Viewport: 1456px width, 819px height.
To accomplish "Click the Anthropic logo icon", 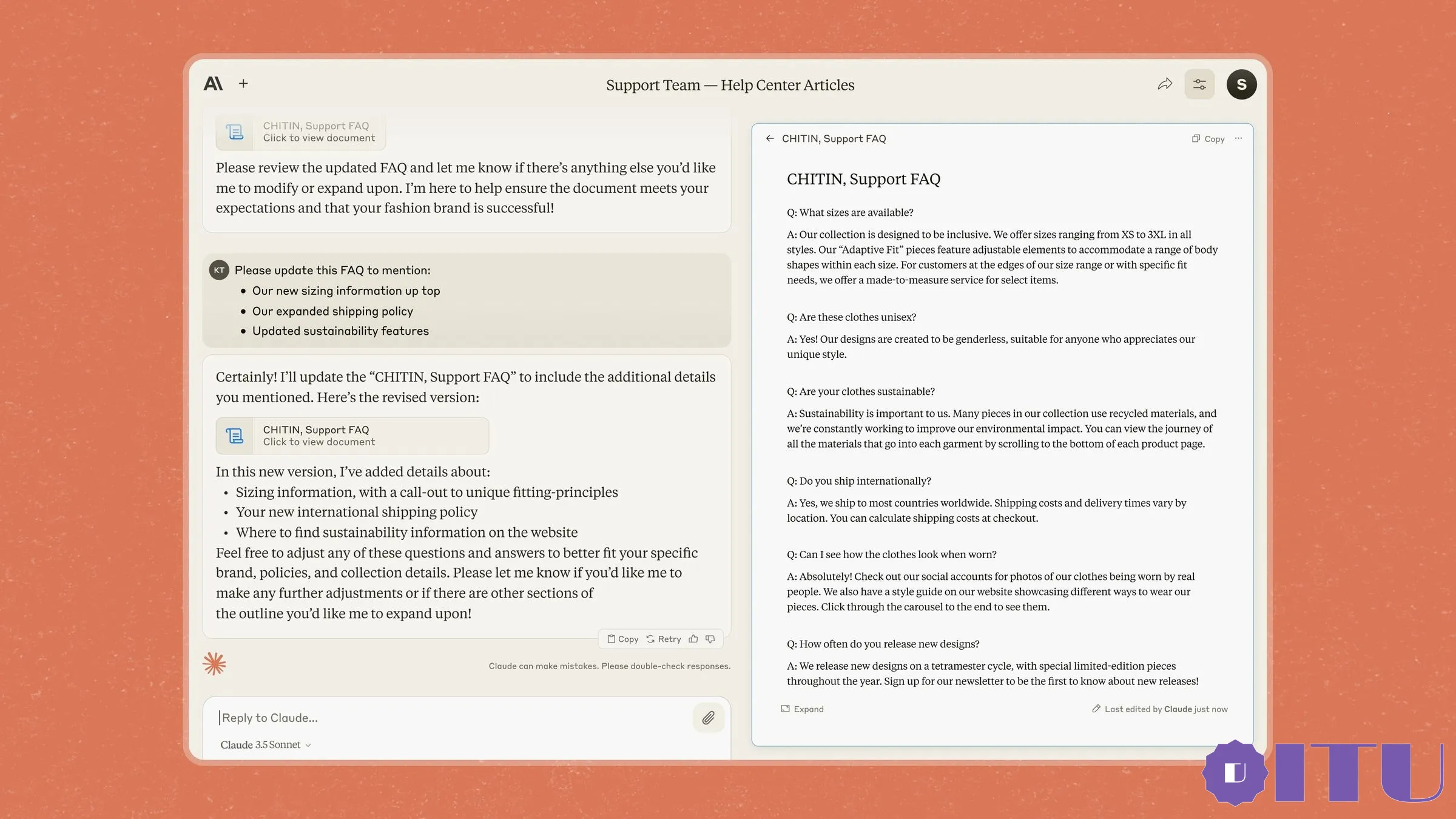I will (x=213, y=84).
